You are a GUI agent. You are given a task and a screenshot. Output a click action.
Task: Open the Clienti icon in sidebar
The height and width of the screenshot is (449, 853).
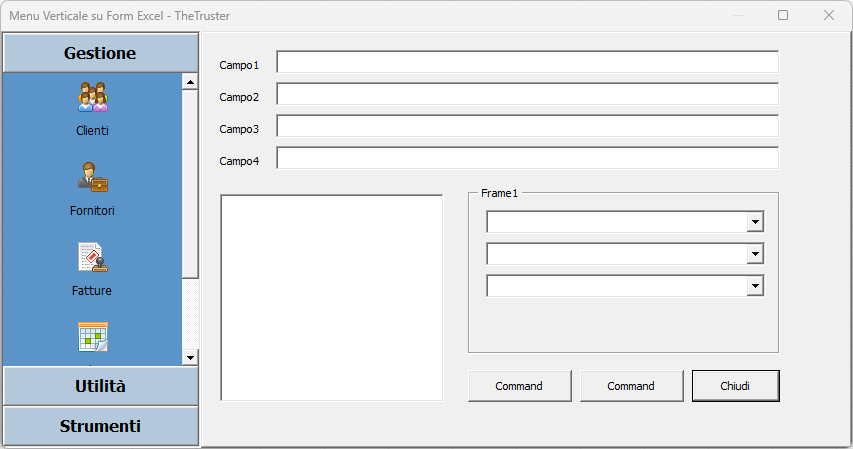click(92, 98)
